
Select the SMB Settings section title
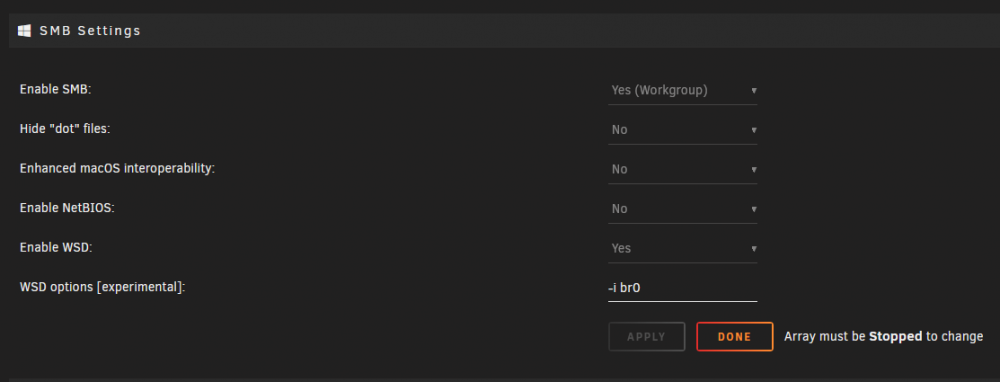pos(90,31)
